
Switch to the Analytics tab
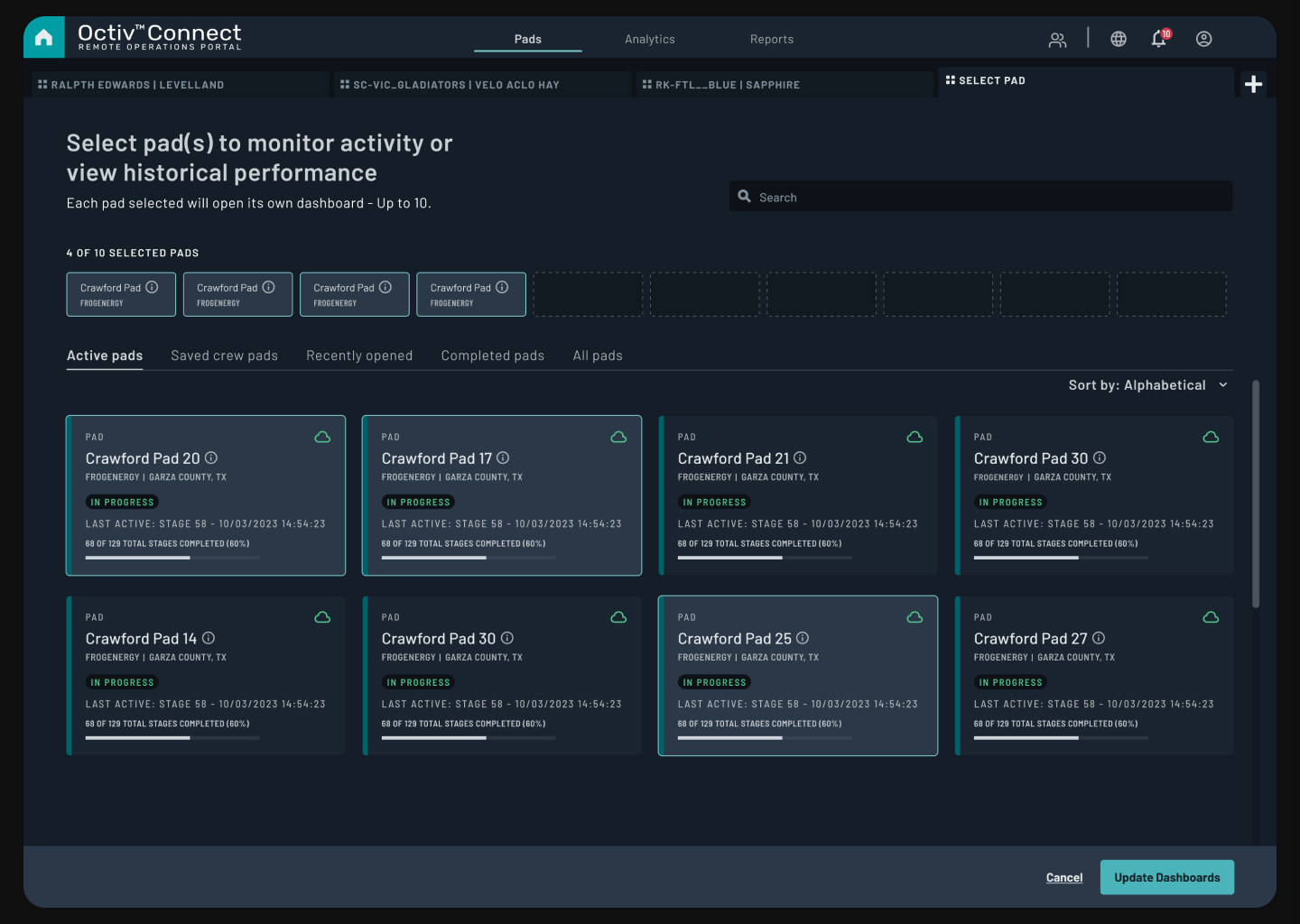point(649,39)
